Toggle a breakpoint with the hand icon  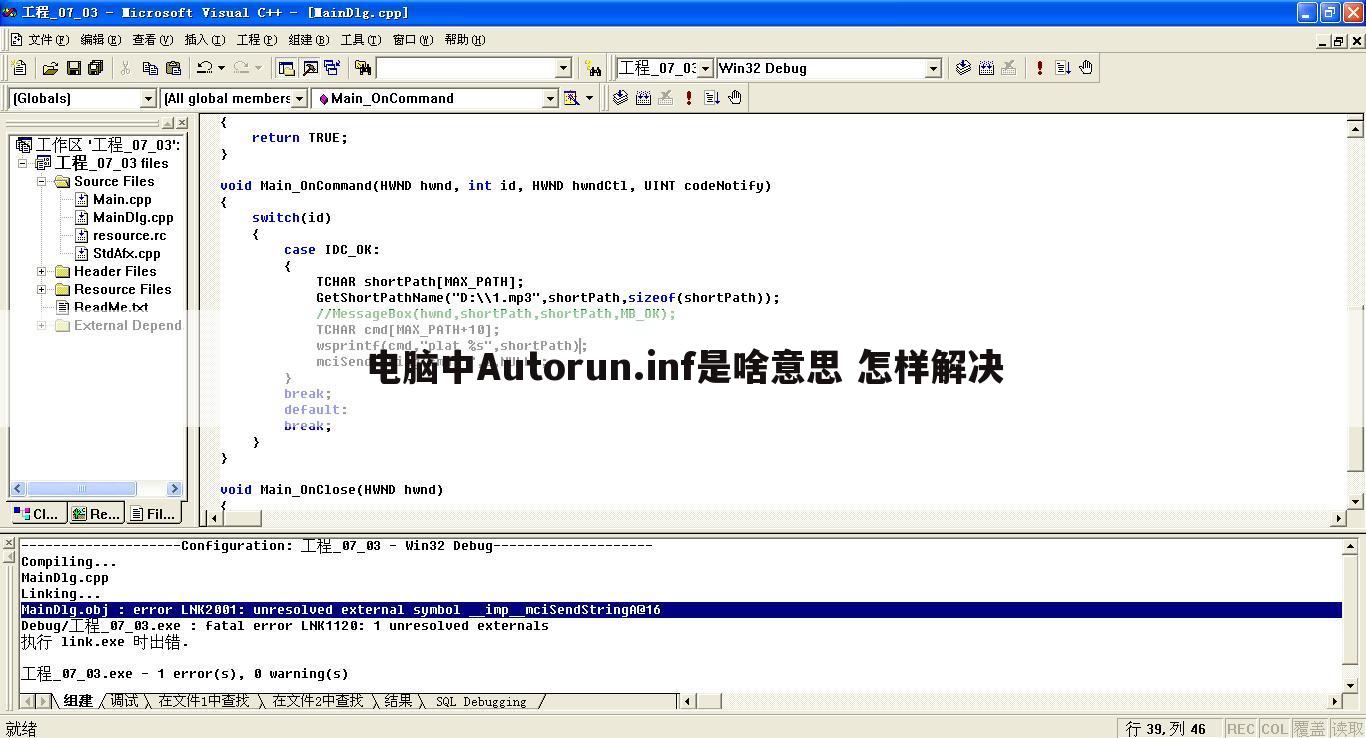click(x=1087, y=67)
